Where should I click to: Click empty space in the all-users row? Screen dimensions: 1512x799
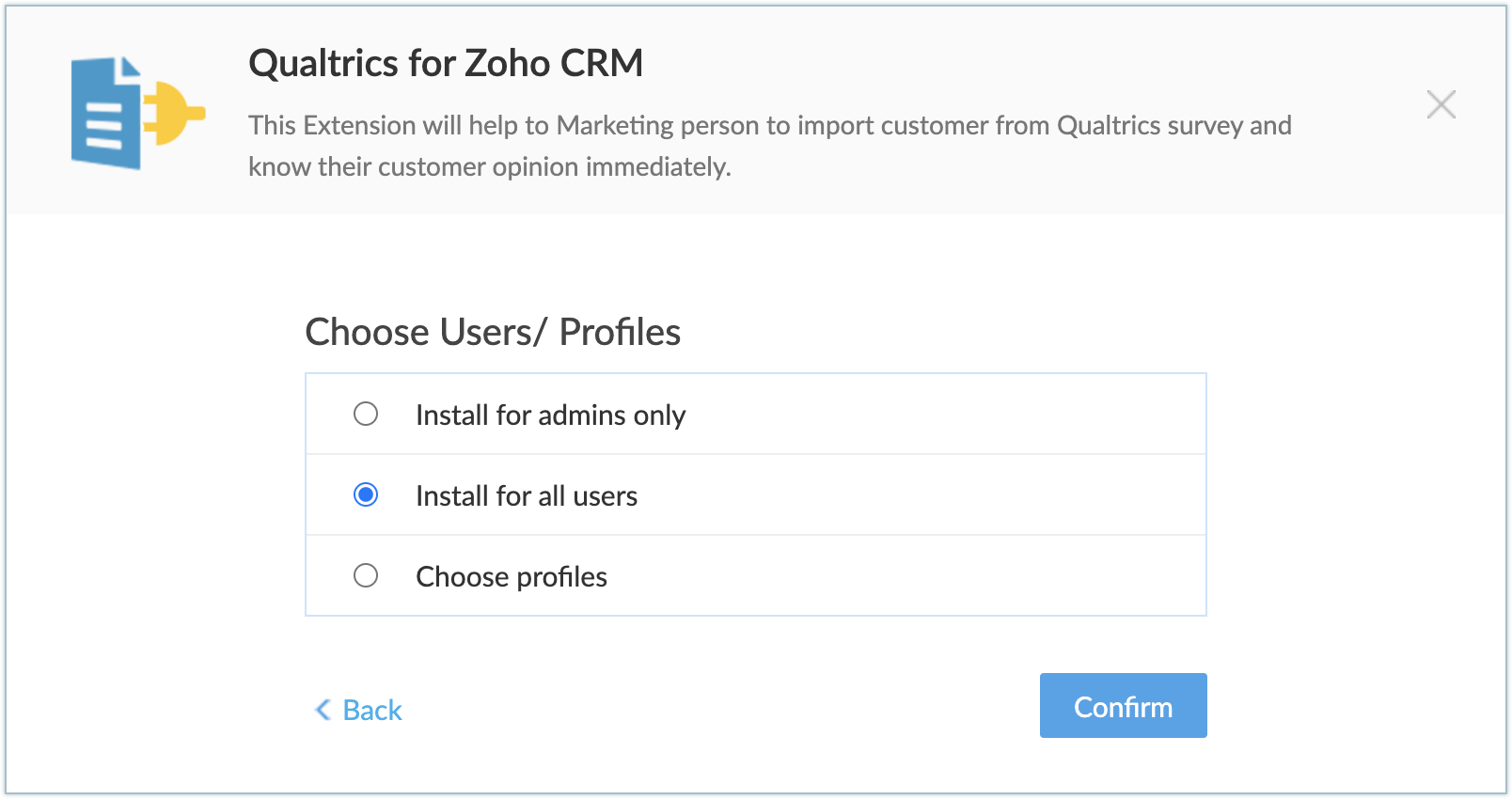pyautogui.click(x=940, y=495)
